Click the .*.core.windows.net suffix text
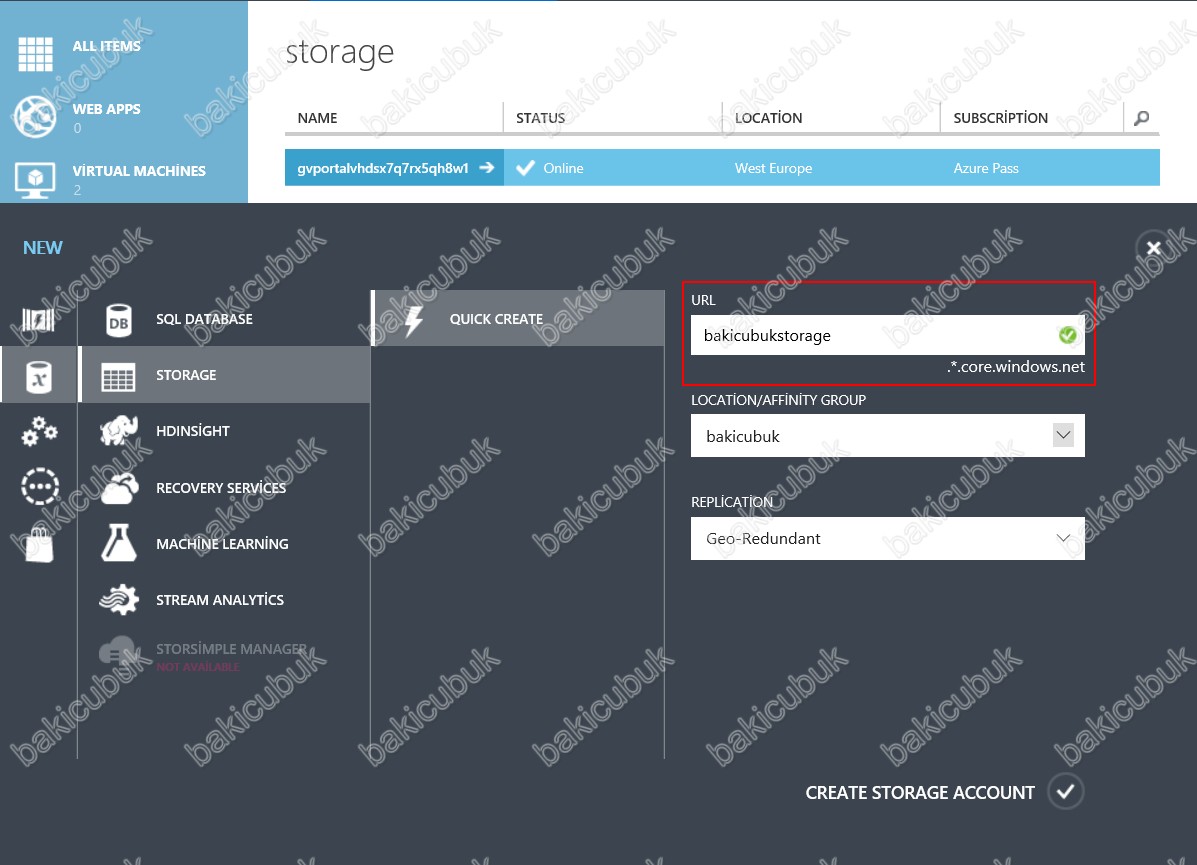Image resolution: width=1197 pixels, height=865 pixels. pyautogui.click(x=1016, y=366)
